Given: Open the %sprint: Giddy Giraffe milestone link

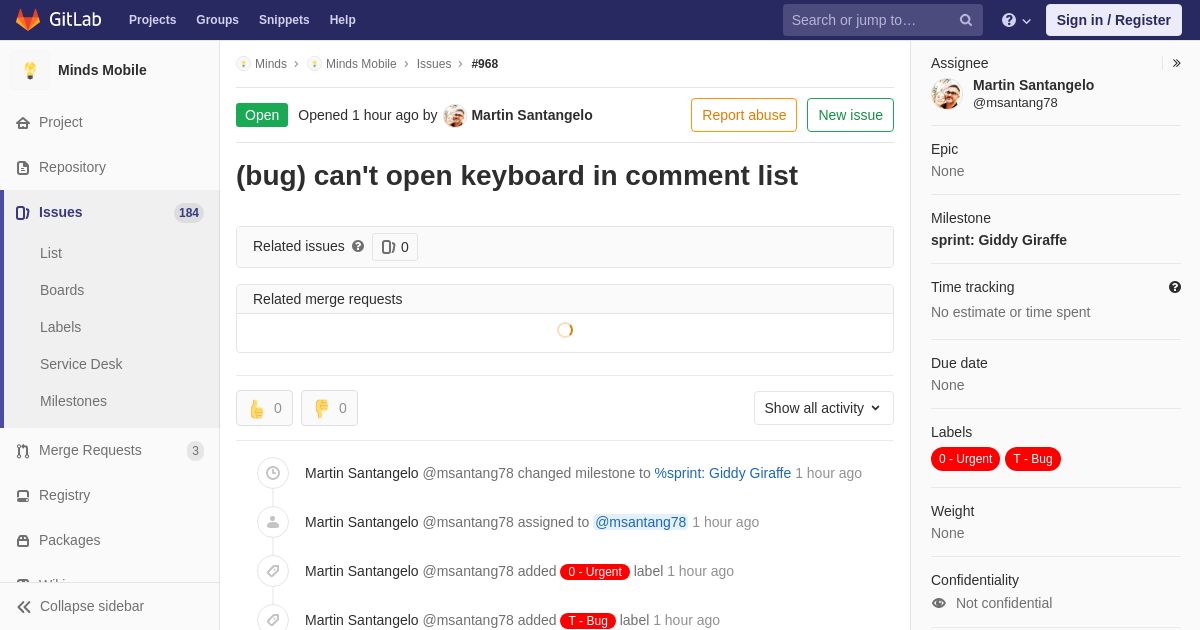Looking at the screenshot, I should pos(723,473).
